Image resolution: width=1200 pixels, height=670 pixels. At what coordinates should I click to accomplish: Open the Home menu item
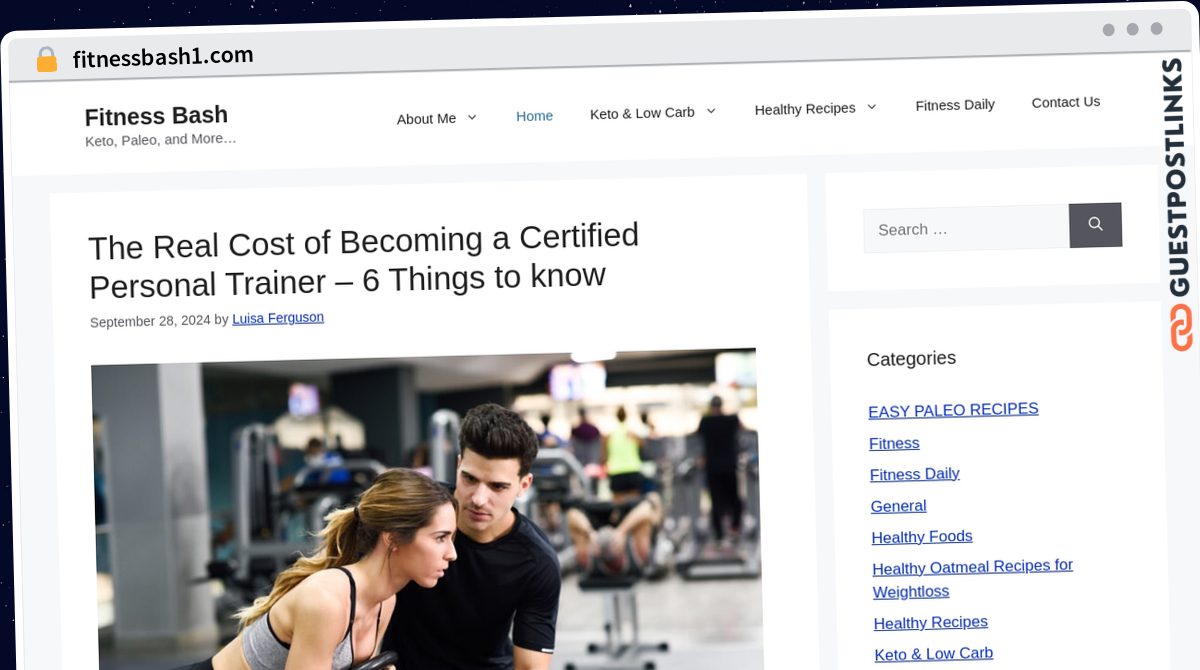click(x=534, y=116)
